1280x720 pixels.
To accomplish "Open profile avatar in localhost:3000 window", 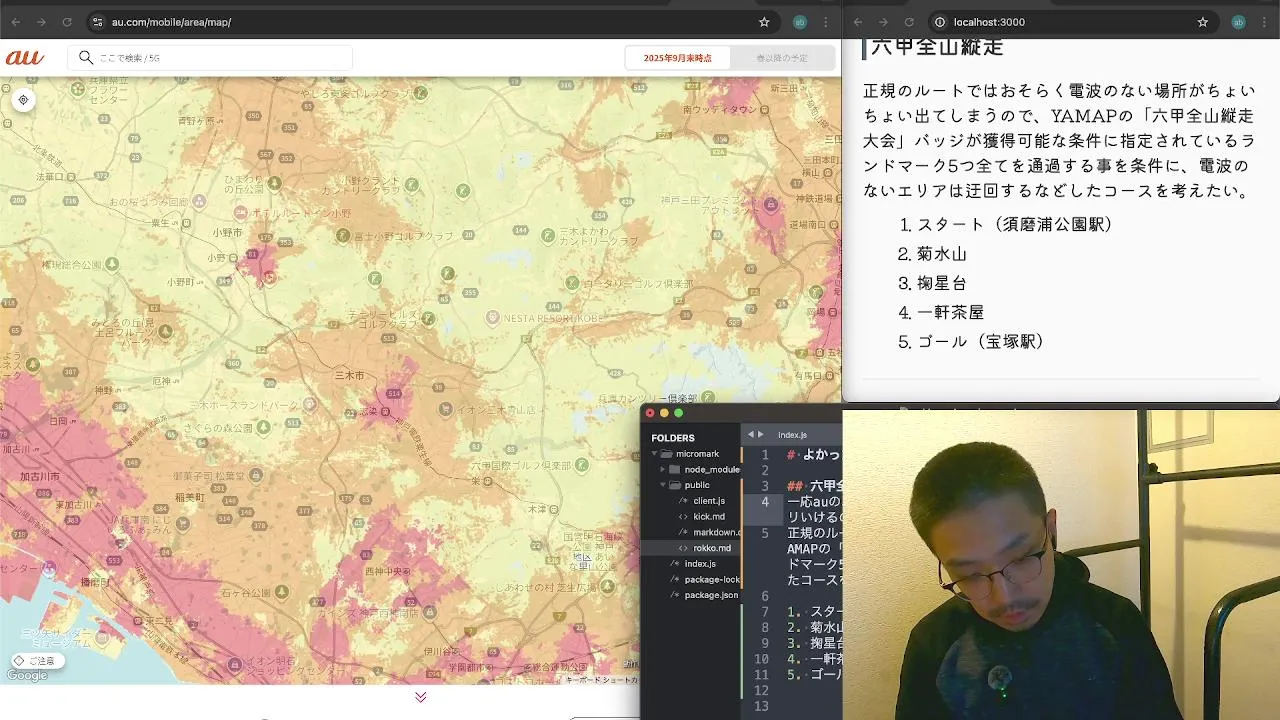I will 1239,22.
